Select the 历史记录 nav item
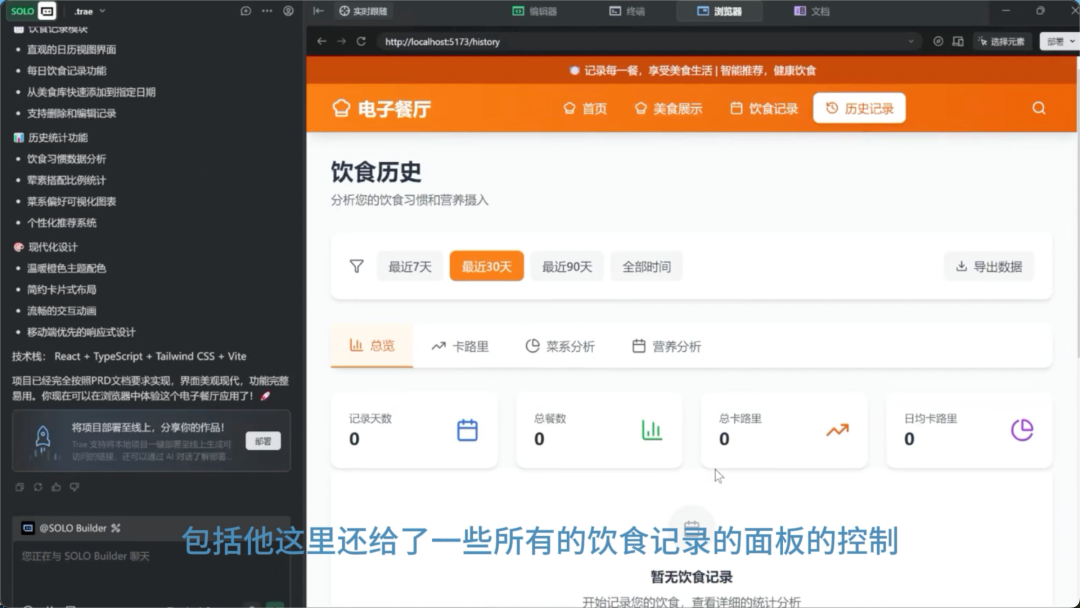 [x=859, y=108]
